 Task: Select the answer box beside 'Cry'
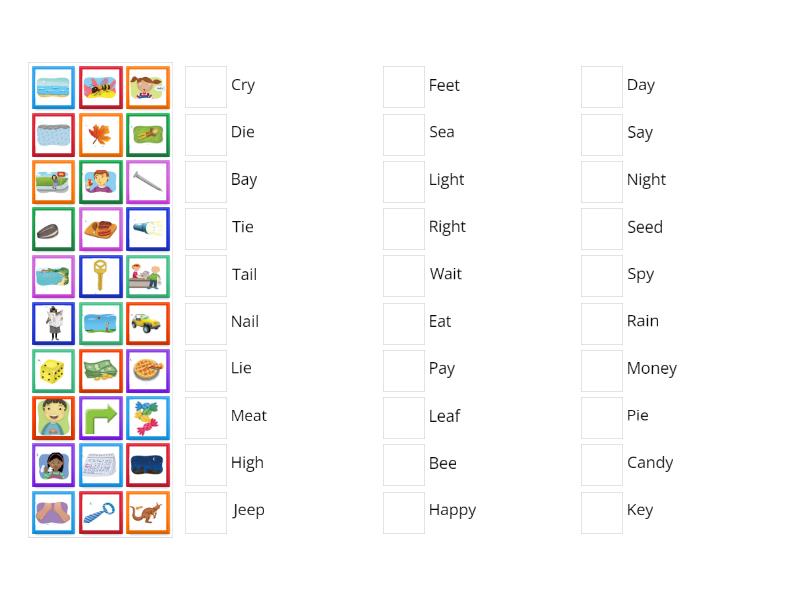(205, 87)
